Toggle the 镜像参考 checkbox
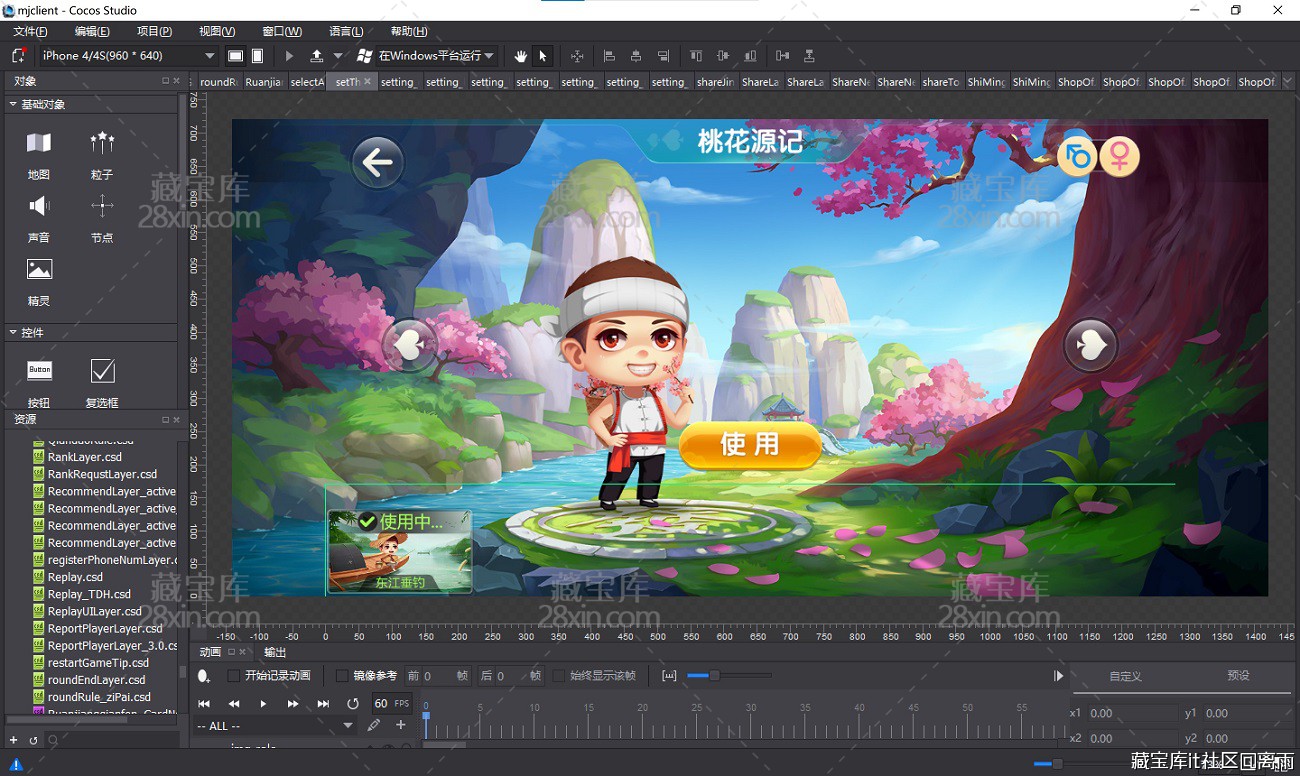Image resolution: width=1300 pixels, height=776 pixels. tap(342, 676)
